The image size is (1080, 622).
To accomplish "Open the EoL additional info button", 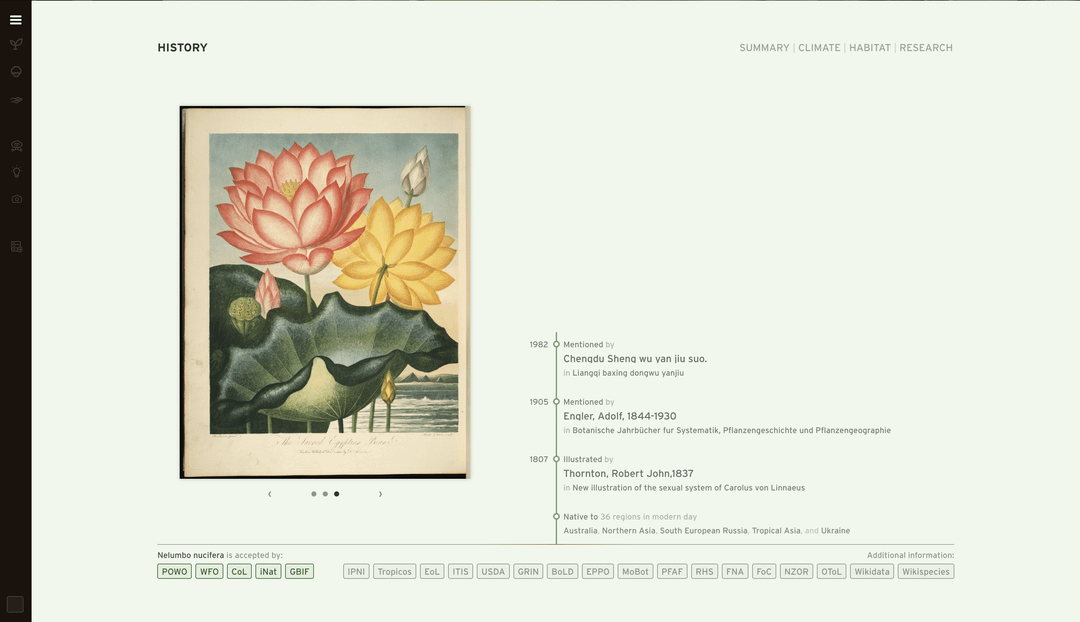I will coord(432,572).
